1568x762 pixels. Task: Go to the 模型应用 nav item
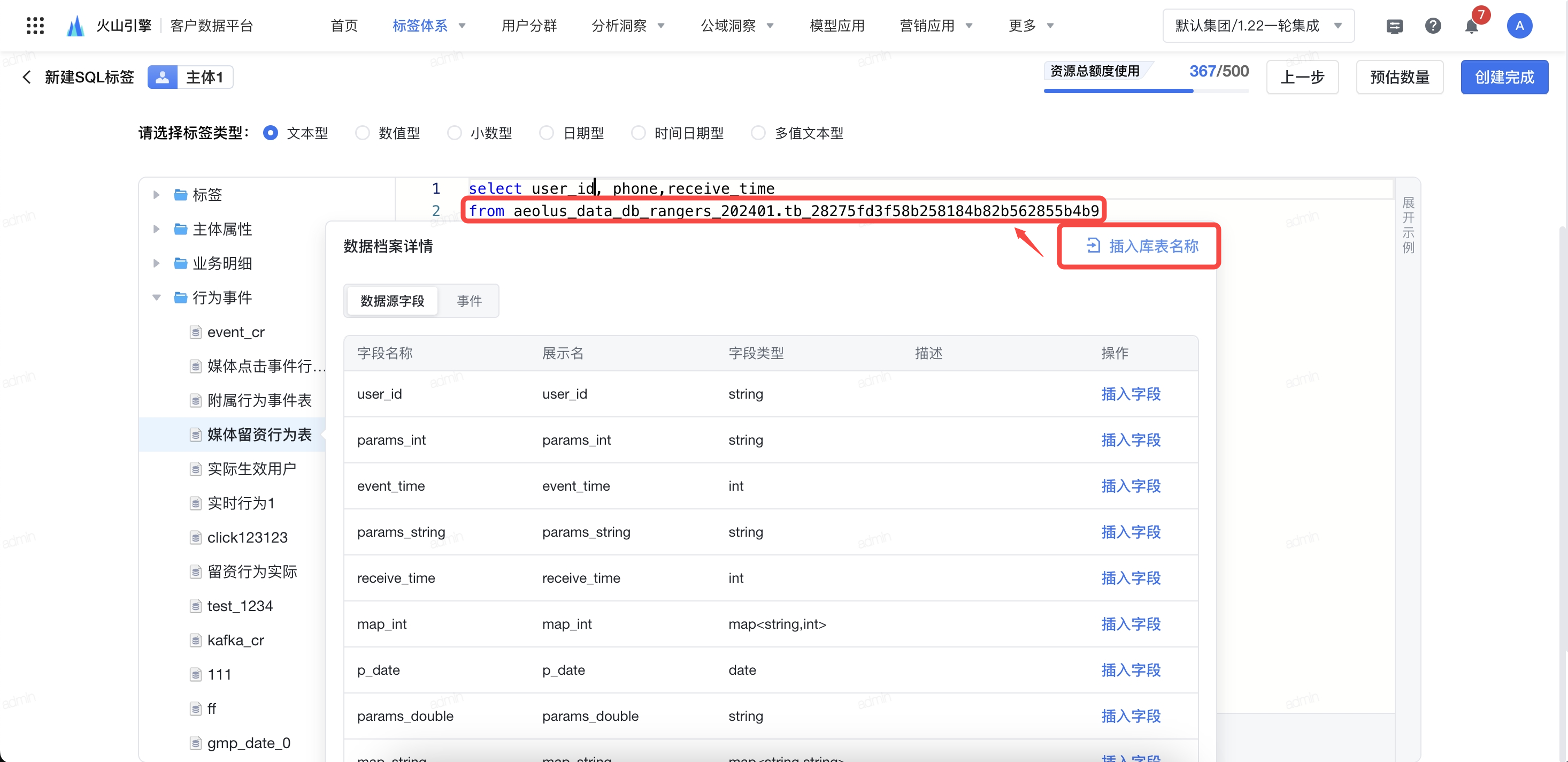click(x=837, y=26)
